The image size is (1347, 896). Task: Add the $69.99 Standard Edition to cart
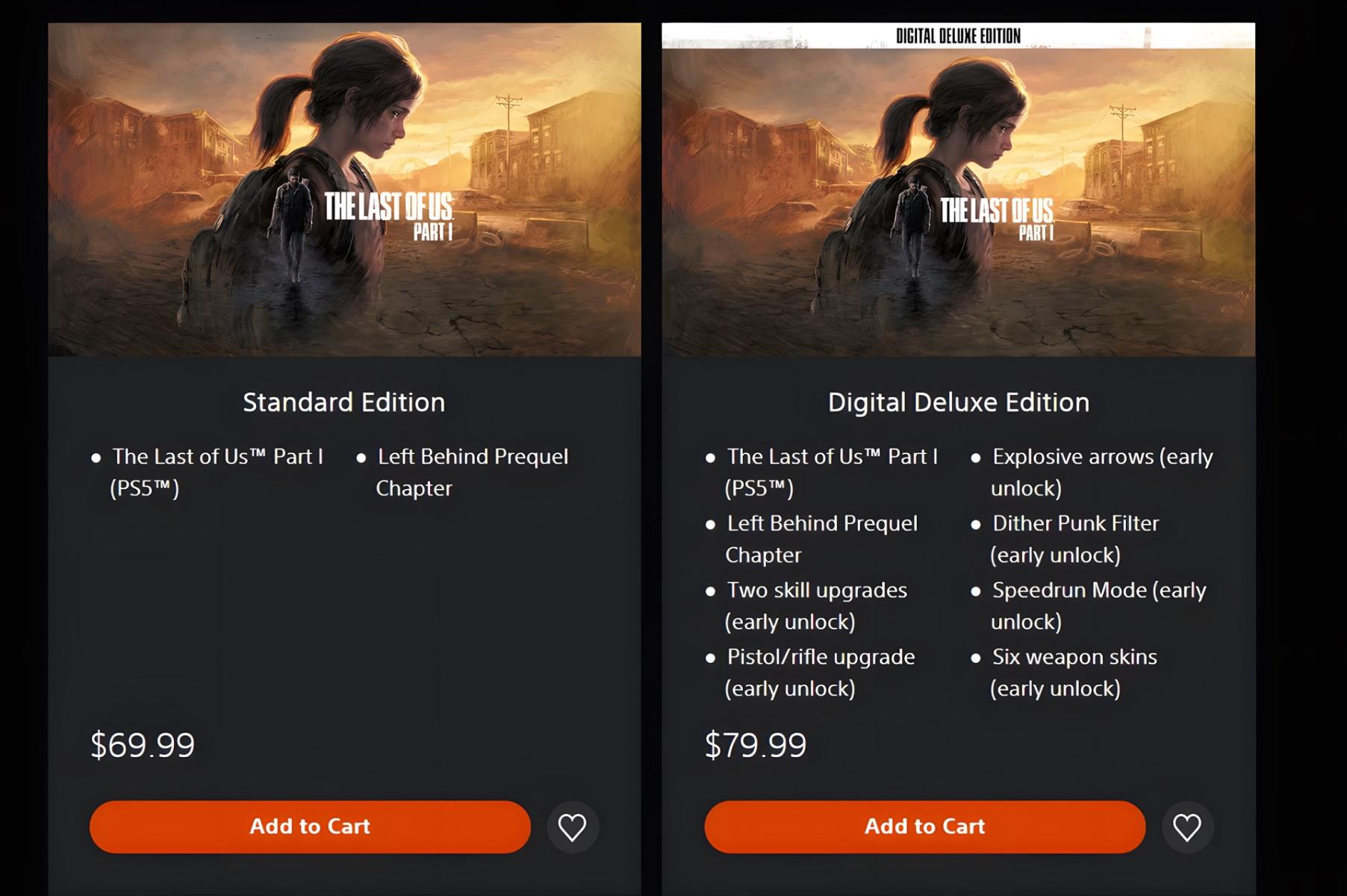click(x=310, y=827)
